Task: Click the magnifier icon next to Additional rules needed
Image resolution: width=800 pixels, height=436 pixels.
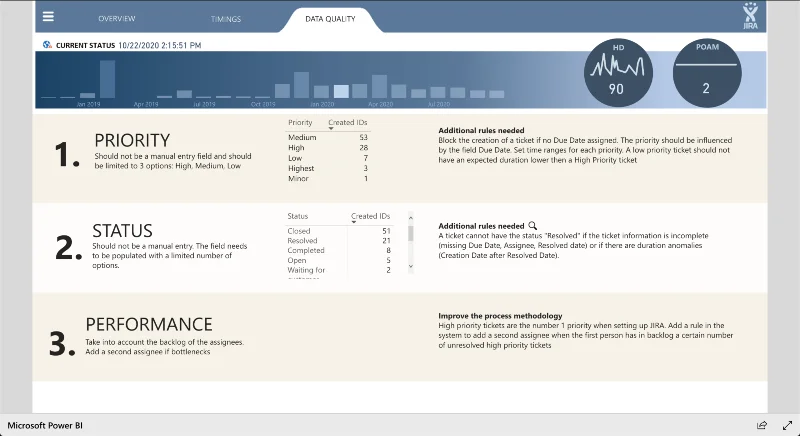Action: (532, 225)
